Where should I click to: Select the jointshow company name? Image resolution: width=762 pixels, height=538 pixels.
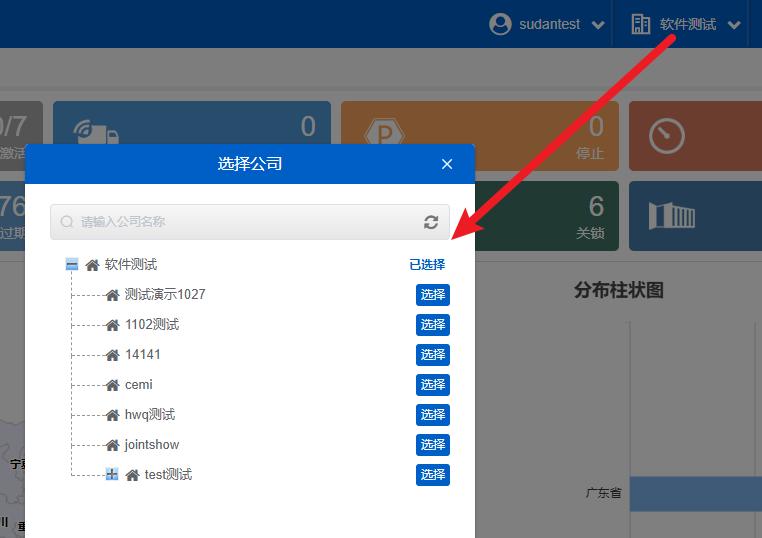[x=152, y=445]
